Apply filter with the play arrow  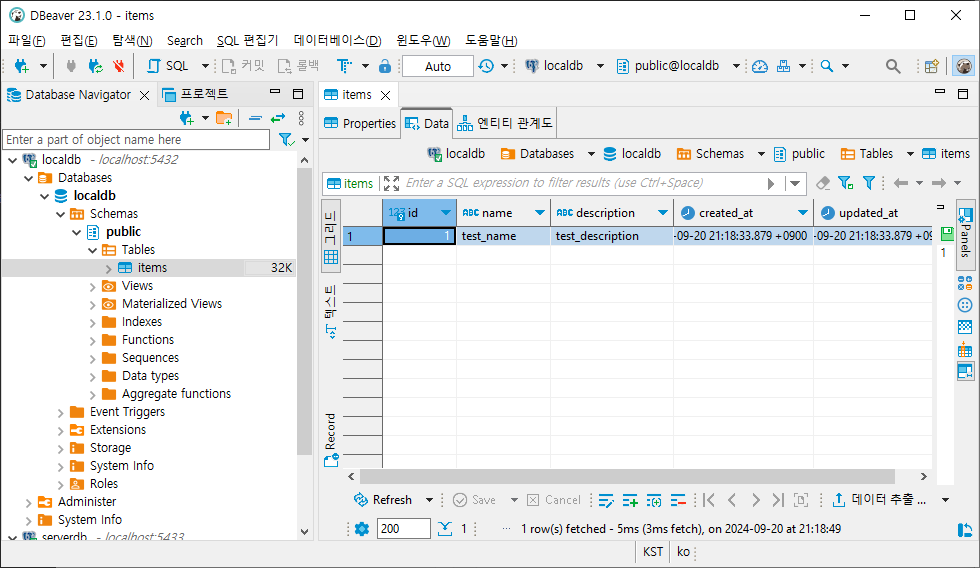[771, 184]
